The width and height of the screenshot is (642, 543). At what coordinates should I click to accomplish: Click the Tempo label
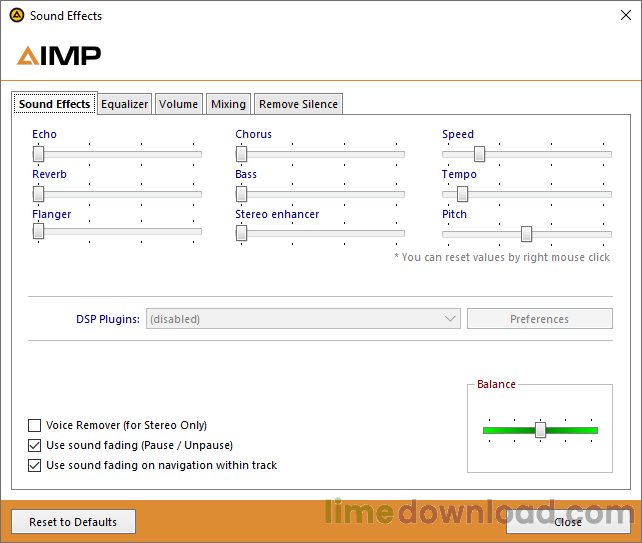click(x=459, y=174)
